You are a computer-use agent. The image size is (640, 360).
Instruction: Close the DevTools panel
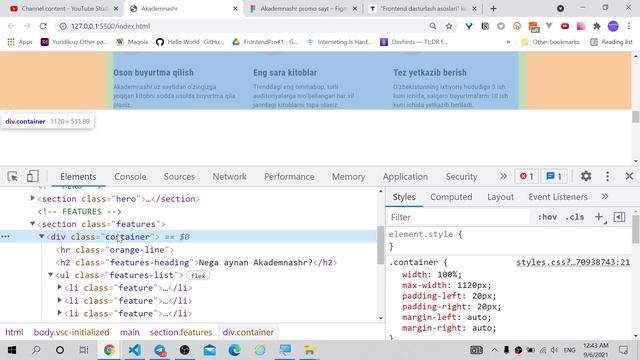629,176
